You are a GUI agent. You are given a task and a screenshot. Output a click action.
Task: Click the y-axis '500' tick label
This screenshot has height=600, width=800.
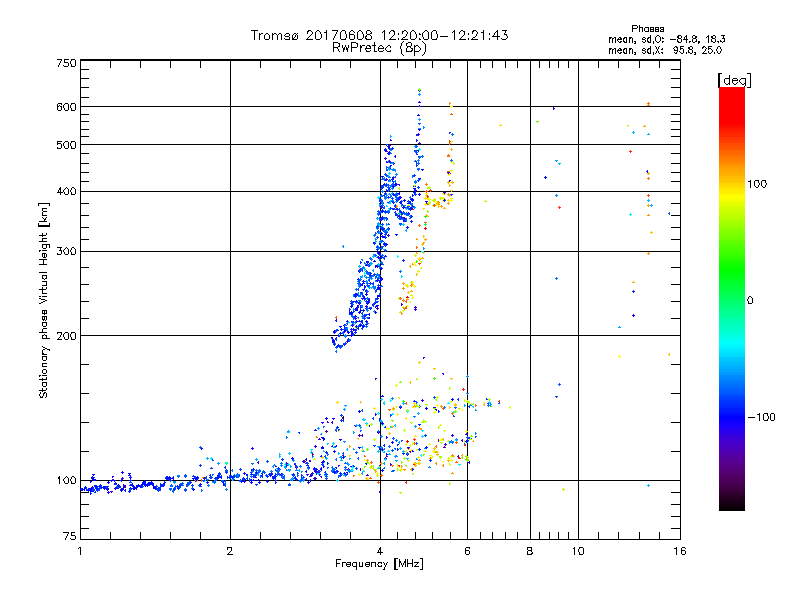[67, 145]
